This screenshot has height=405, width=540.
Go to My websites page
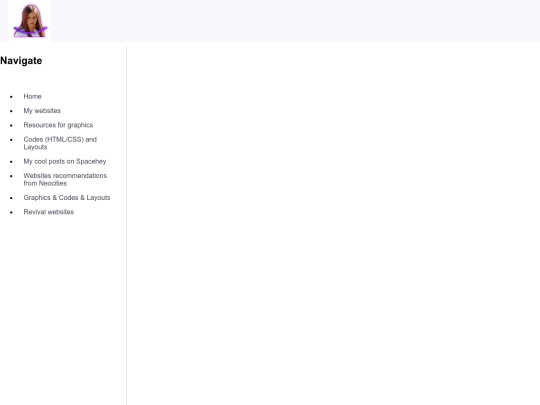(42, 111)
